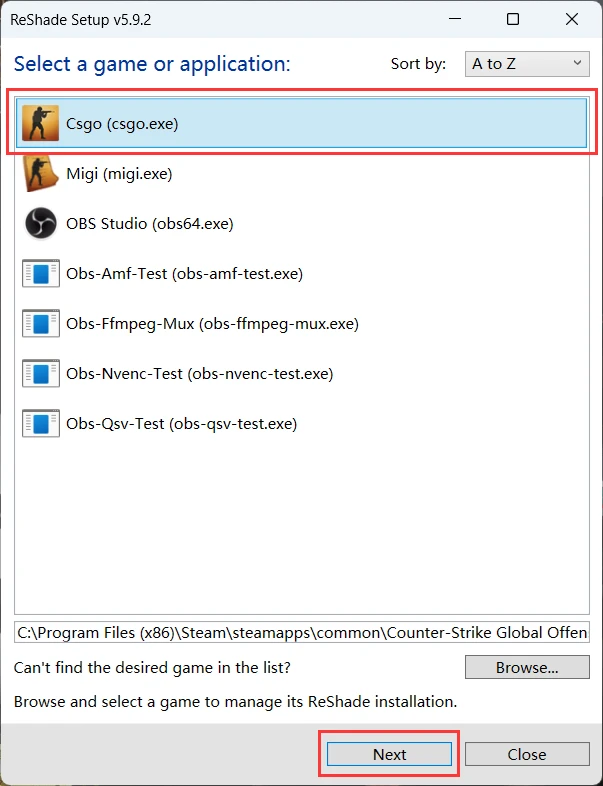Click the Next button
603x786 pixels.
pyautogui.click(x=389, y=754)
